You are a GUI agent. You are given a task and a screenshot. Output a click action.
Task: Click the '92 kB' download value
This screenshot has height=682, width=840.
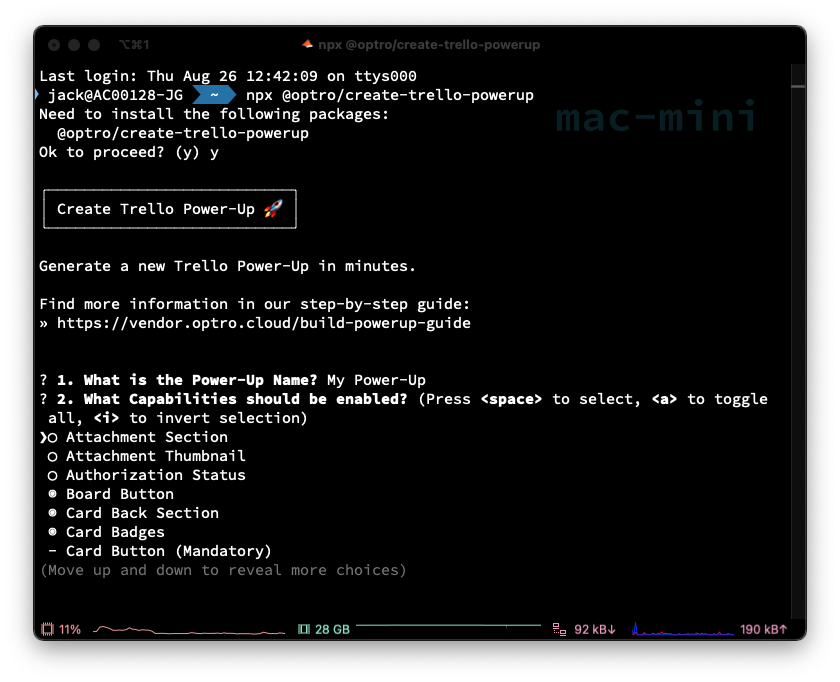tap(595, 629)
